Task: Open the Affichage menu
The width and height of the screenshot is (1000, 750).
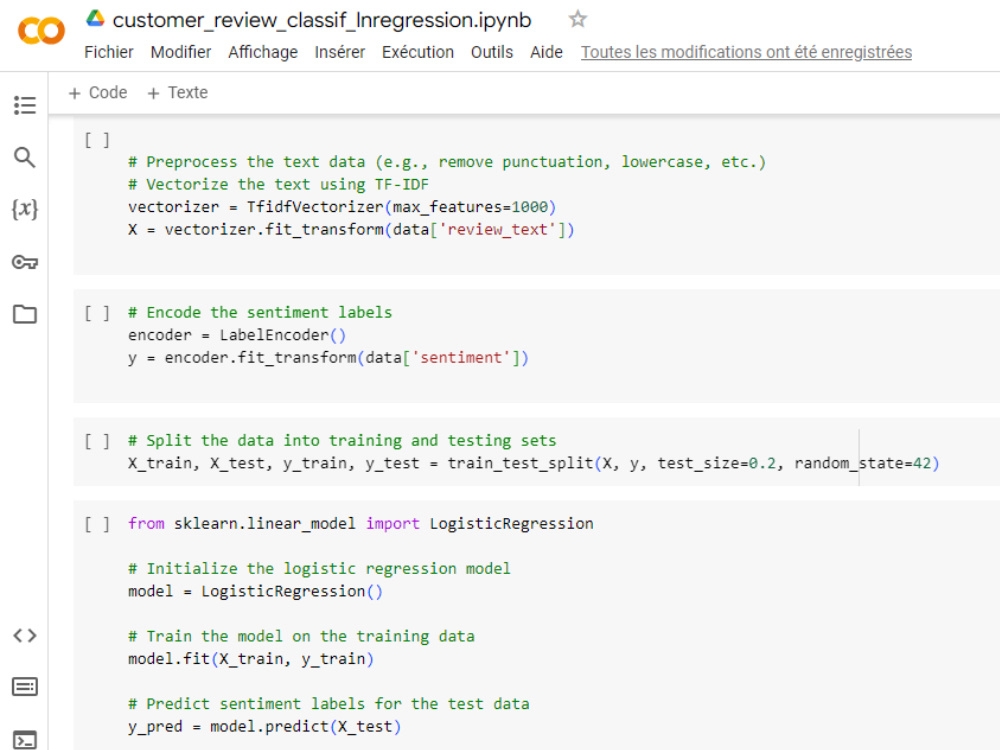Action: pos(263,52)
